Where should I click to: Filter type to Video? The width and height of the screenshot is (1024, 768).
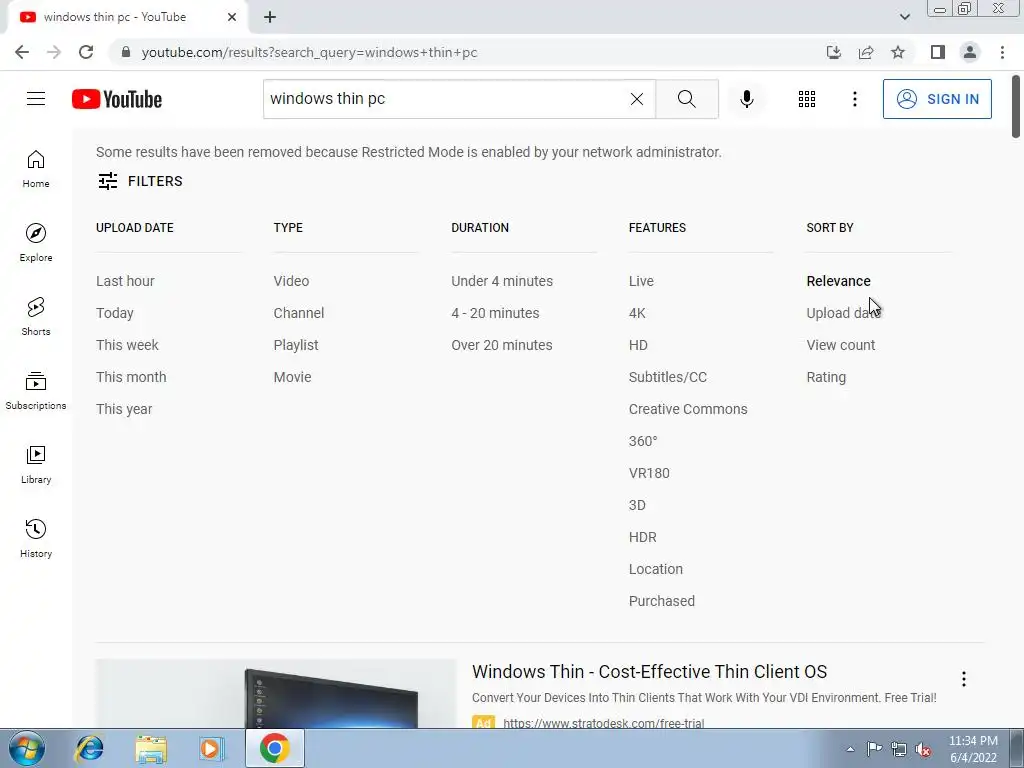(291, 281)
